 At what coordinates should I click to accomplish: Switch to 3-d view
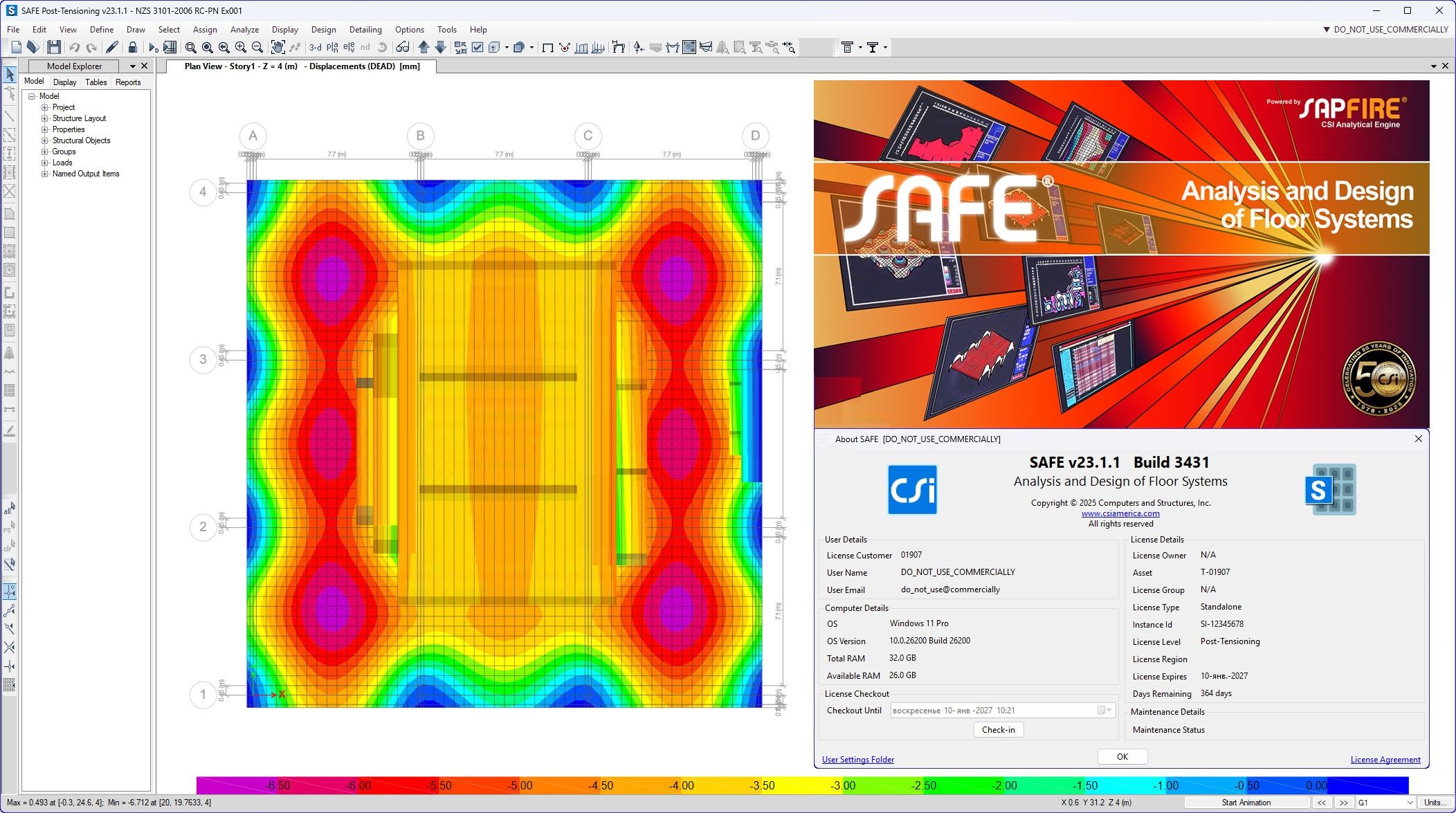pyautogui.click(x=315, y=47)
